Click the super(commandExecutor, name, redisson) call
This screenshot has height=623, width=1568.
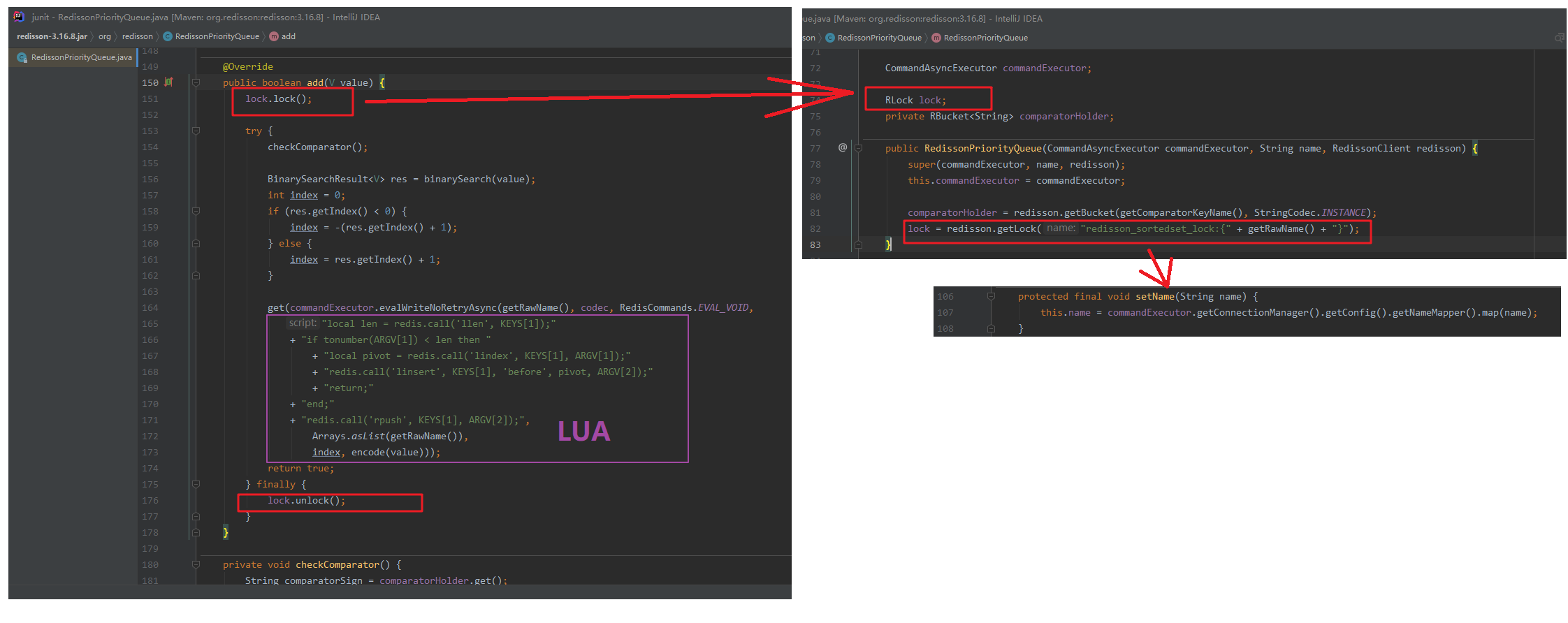1016,164
